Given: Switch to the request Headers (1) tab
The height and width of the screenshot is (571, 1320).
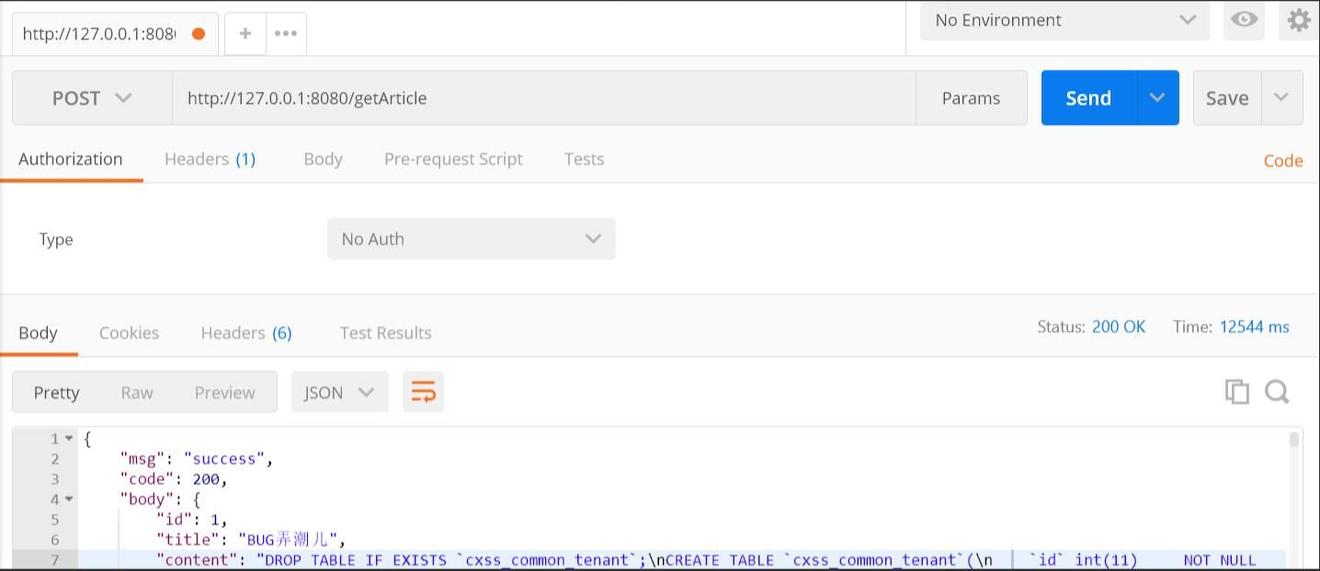Looking at the screenshot, I should point(210,159).
